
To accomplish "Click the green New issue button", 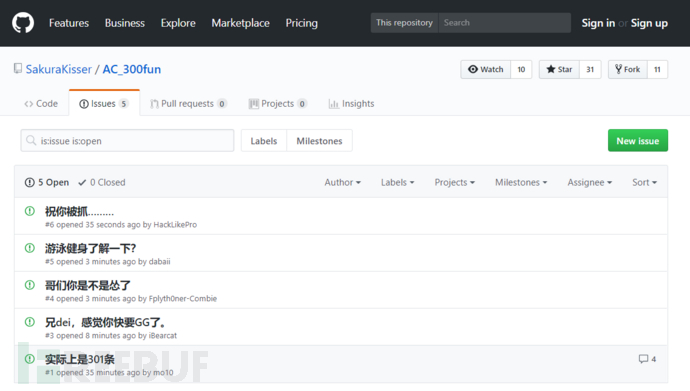I will 638,140.
